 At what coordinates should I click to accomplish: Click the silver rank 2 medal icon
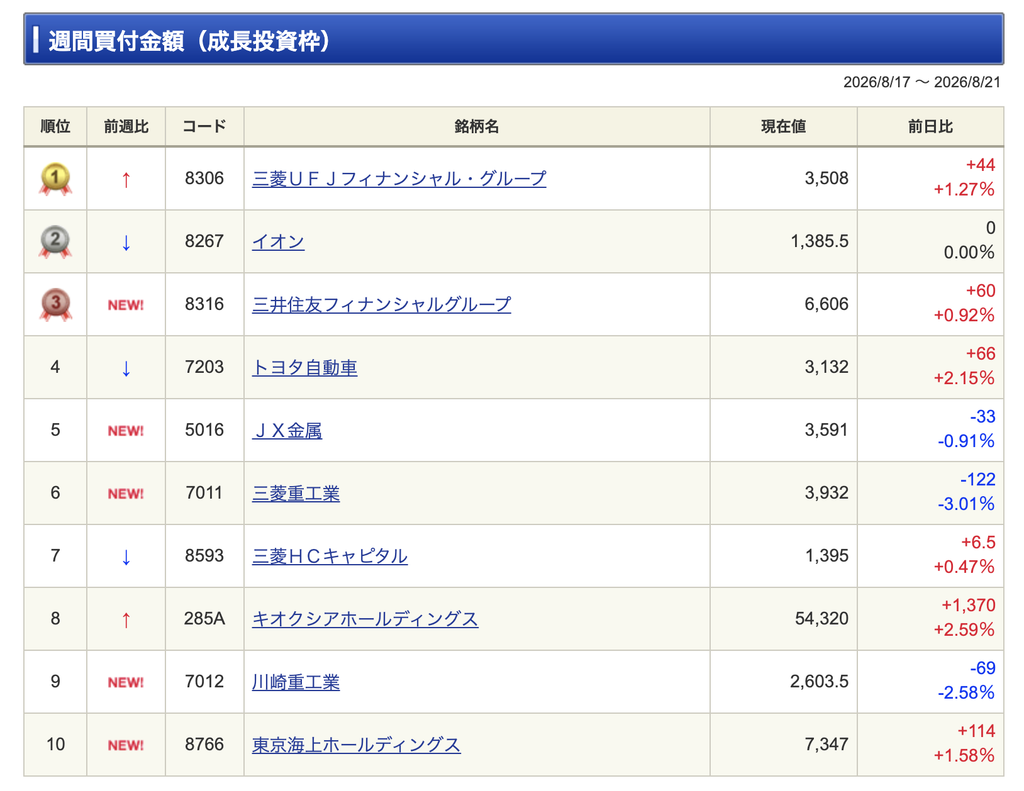pyautogui.click(x=56, y=242)
